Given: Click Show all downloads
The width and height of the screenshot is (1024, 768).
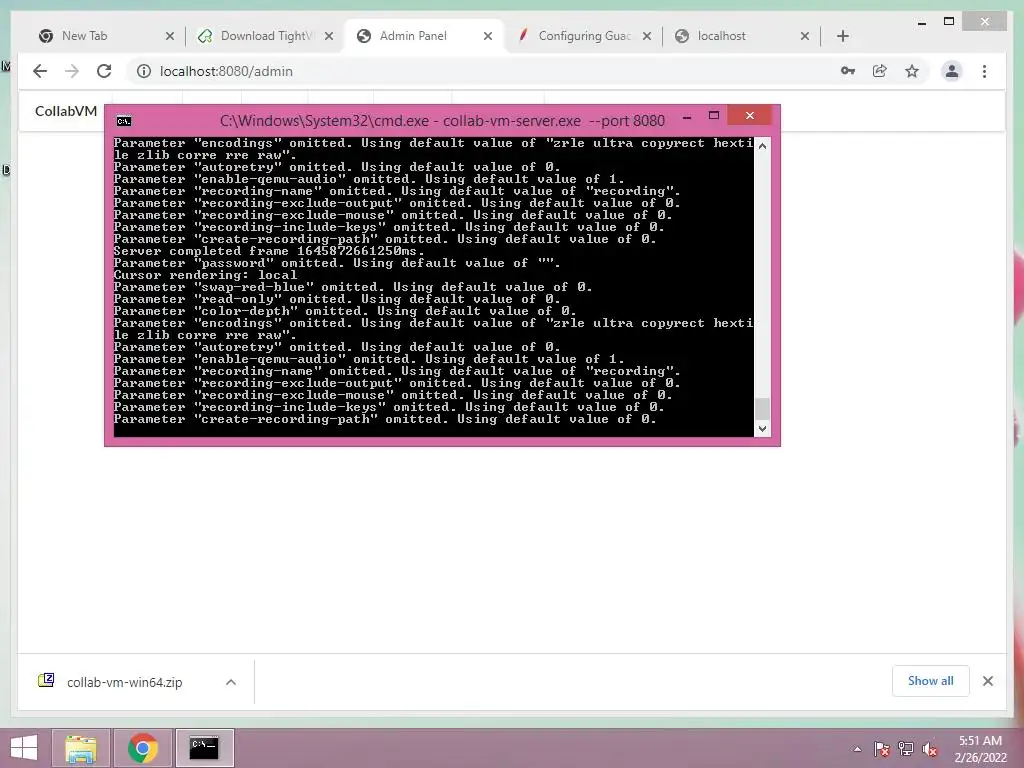Looking at the screenshot, I should [x=930, y=681].
